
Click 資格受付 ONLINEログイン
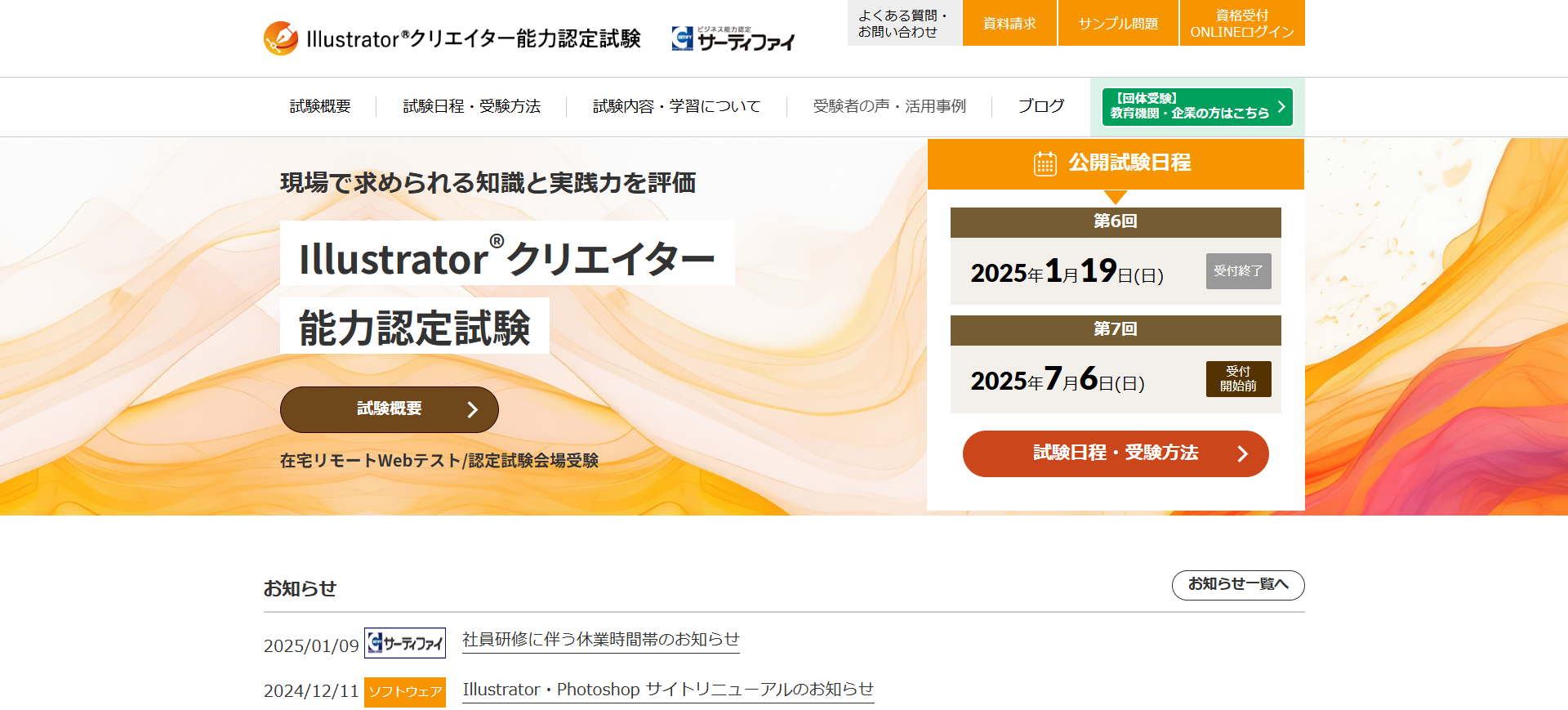pyautogui.click(x=1242, y=23)
